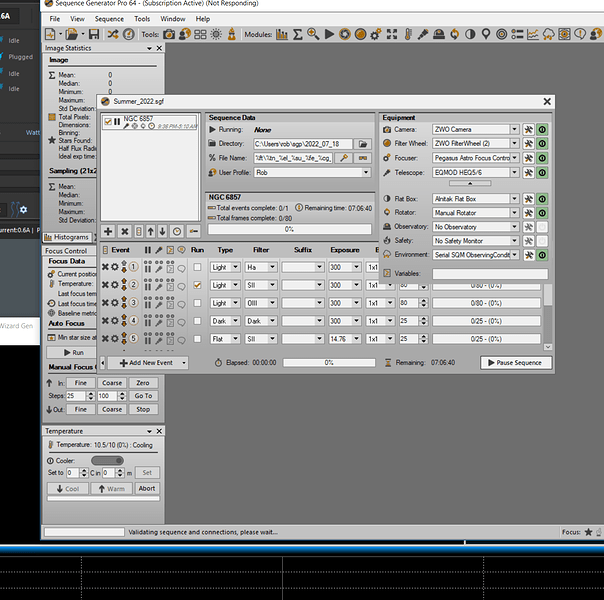Click the location pin module icon

click(486, 34)
